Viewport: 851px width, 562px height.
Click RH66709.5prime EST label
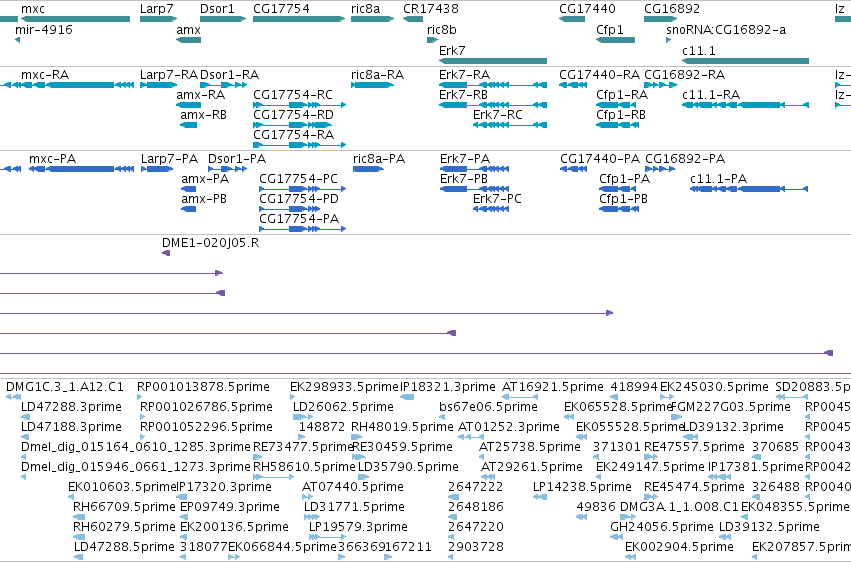(124, 507)
